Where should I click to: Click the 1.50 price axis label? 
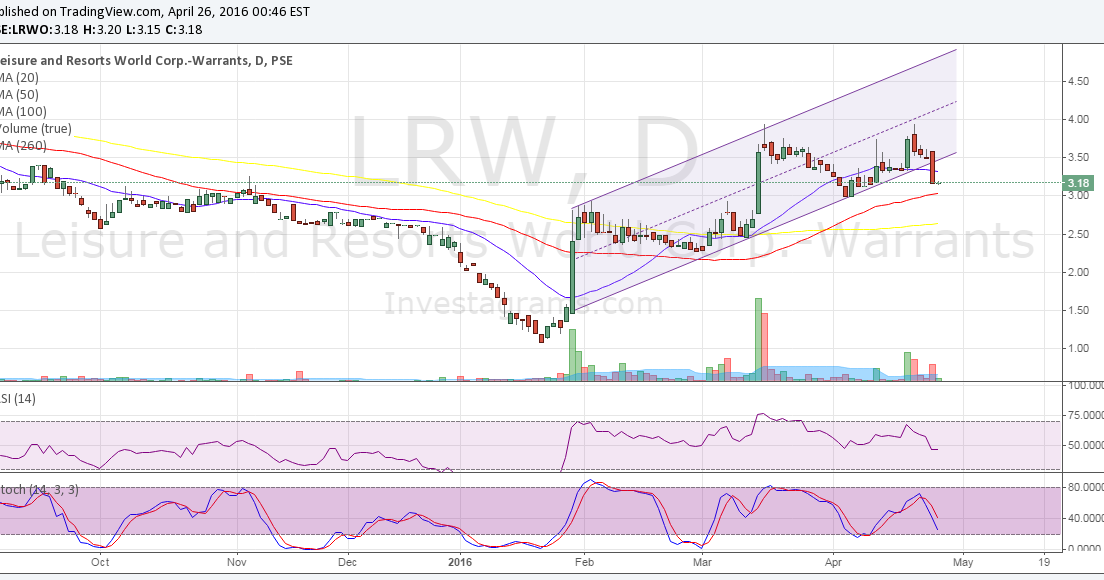tap(1079, 310)
